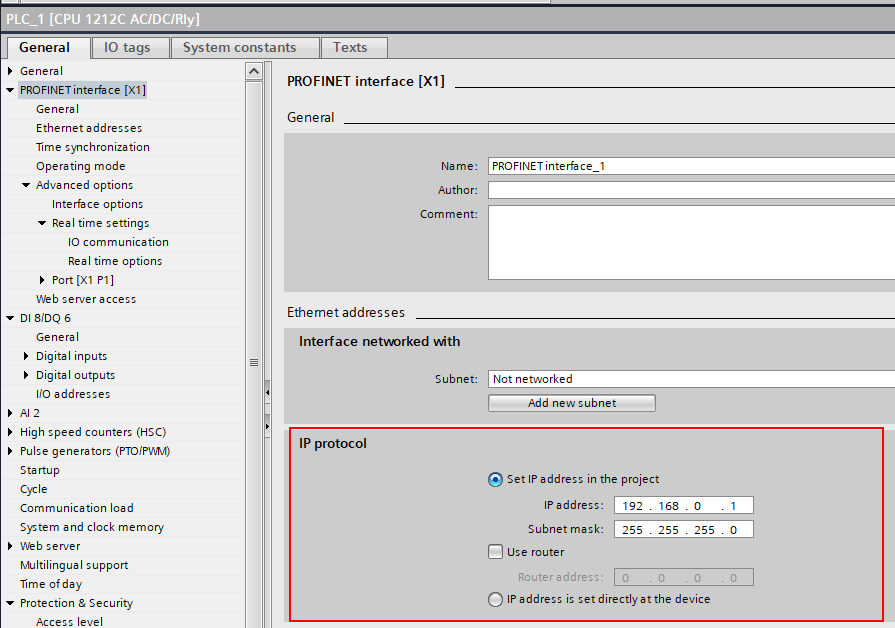Image resolution: width=895 pixels, height=628 pixels.
Task: Select Set IP address in the project
Action: [495, 480]
